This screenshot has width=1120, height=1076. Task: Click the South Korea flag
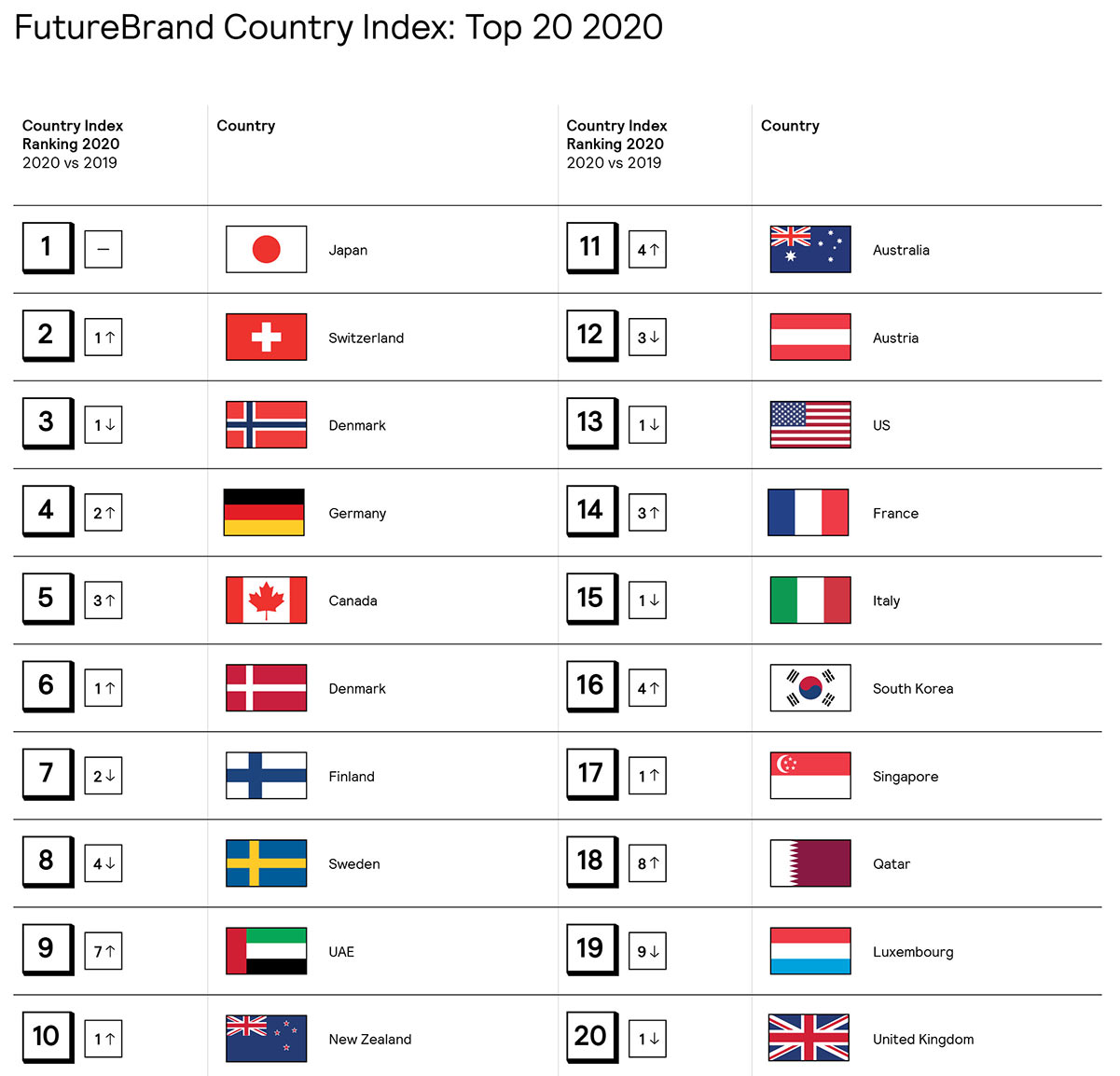[810, 687]
